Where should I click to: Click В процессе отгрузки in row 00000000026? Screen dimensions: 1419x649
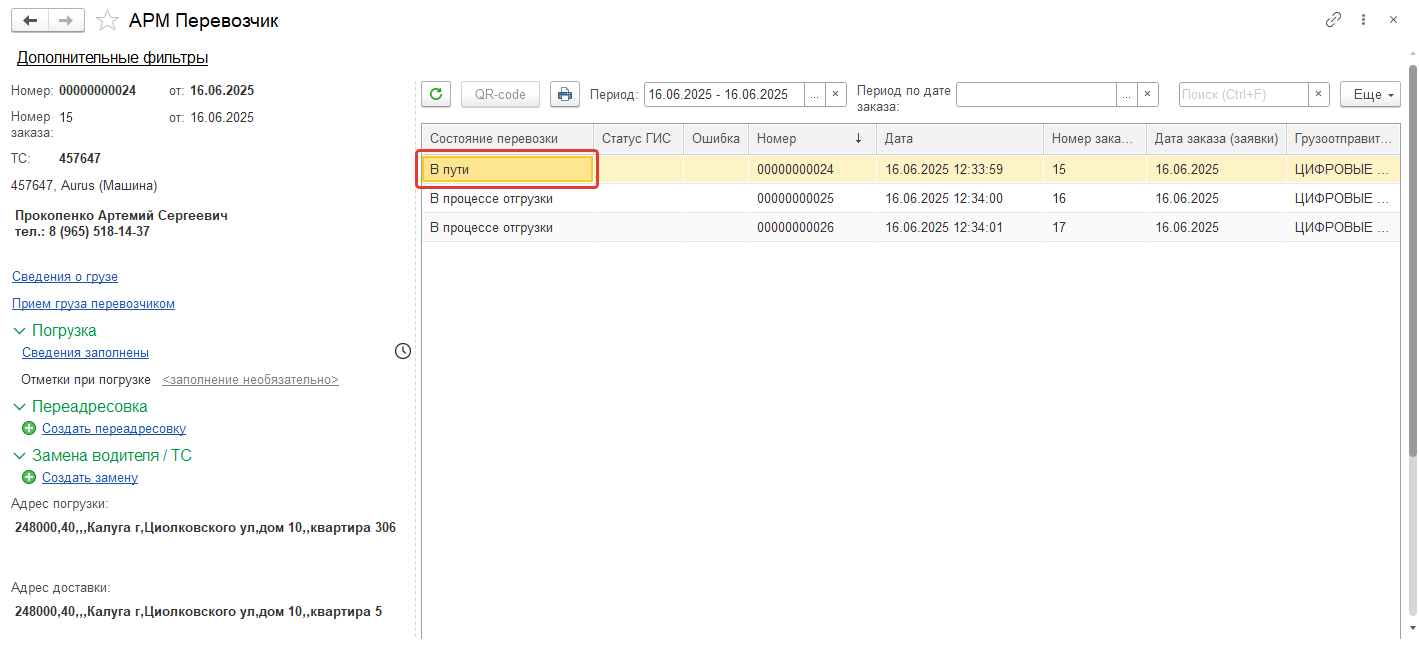coord(507,227)
